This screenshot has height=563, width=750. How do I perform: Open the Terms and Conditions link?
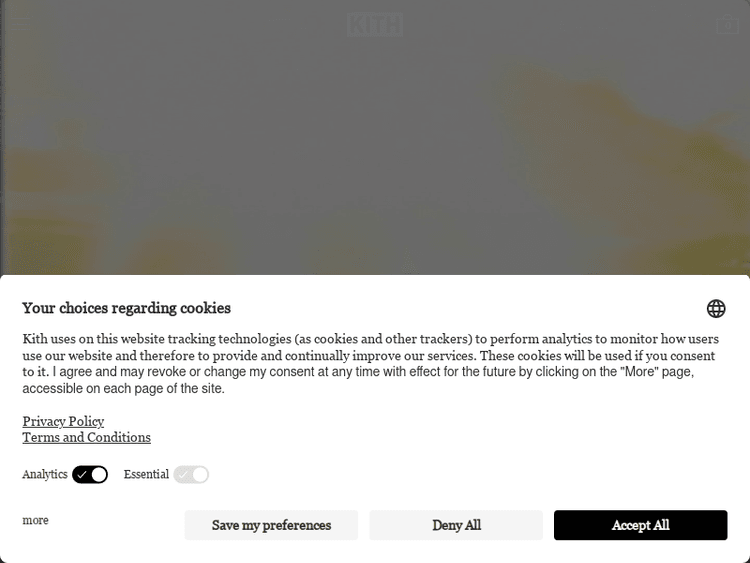coord(86,437)
